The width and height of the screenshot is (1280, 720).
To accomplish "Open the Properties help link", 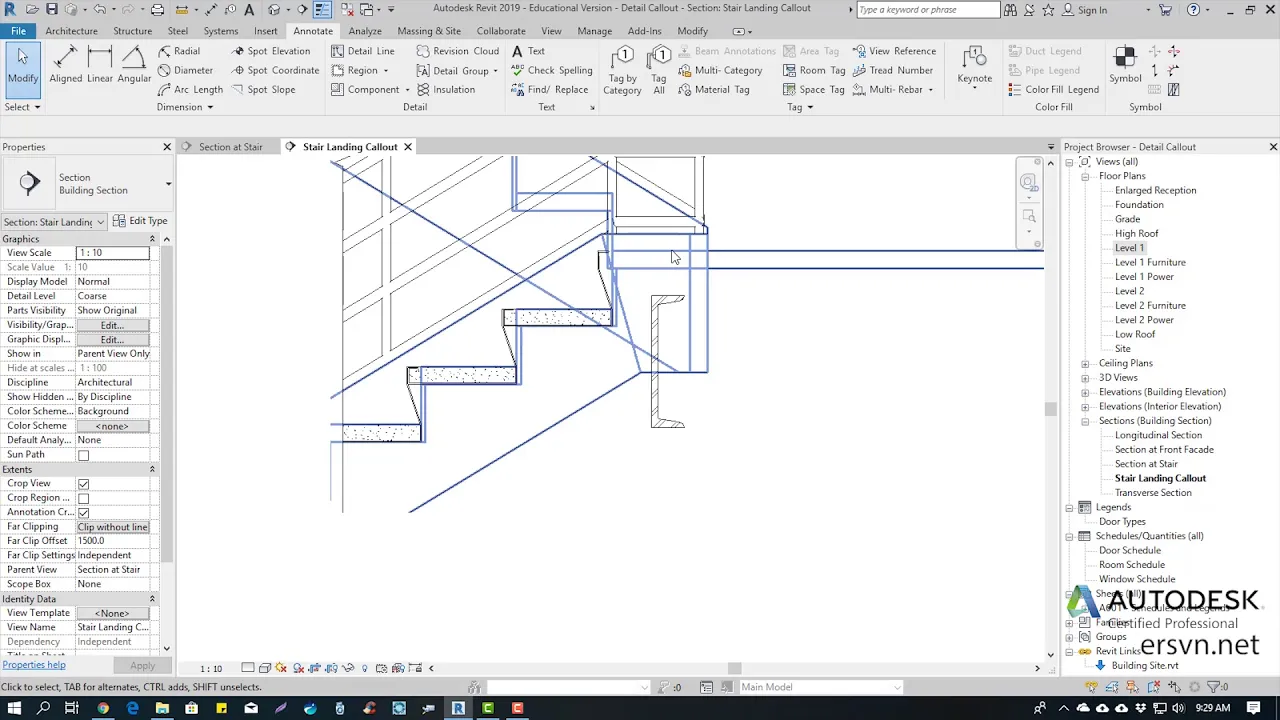I will tap(34, 665).
